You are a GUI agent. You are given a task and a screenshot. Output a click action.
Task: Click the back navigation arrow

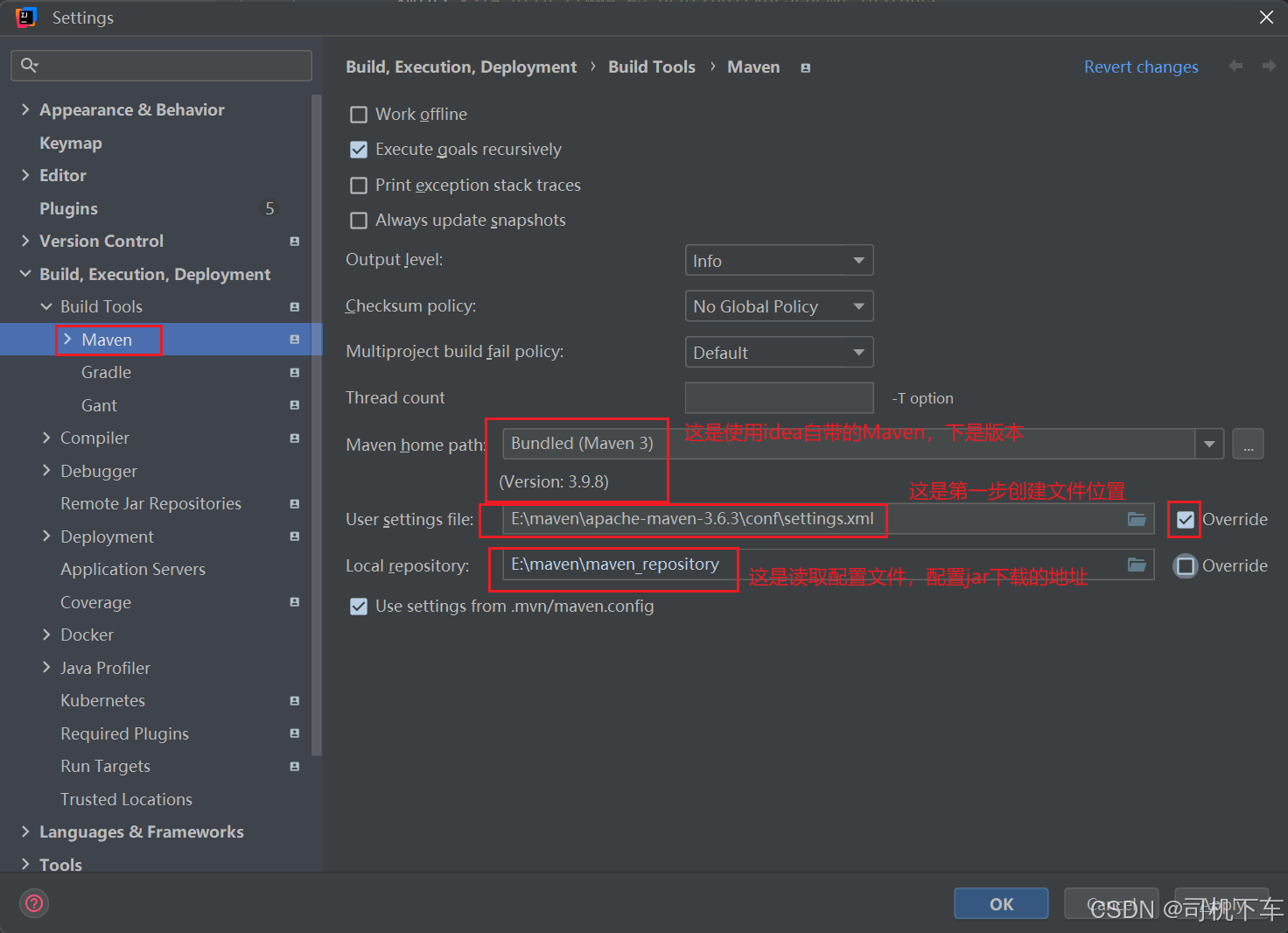(x=1235, y=67)
